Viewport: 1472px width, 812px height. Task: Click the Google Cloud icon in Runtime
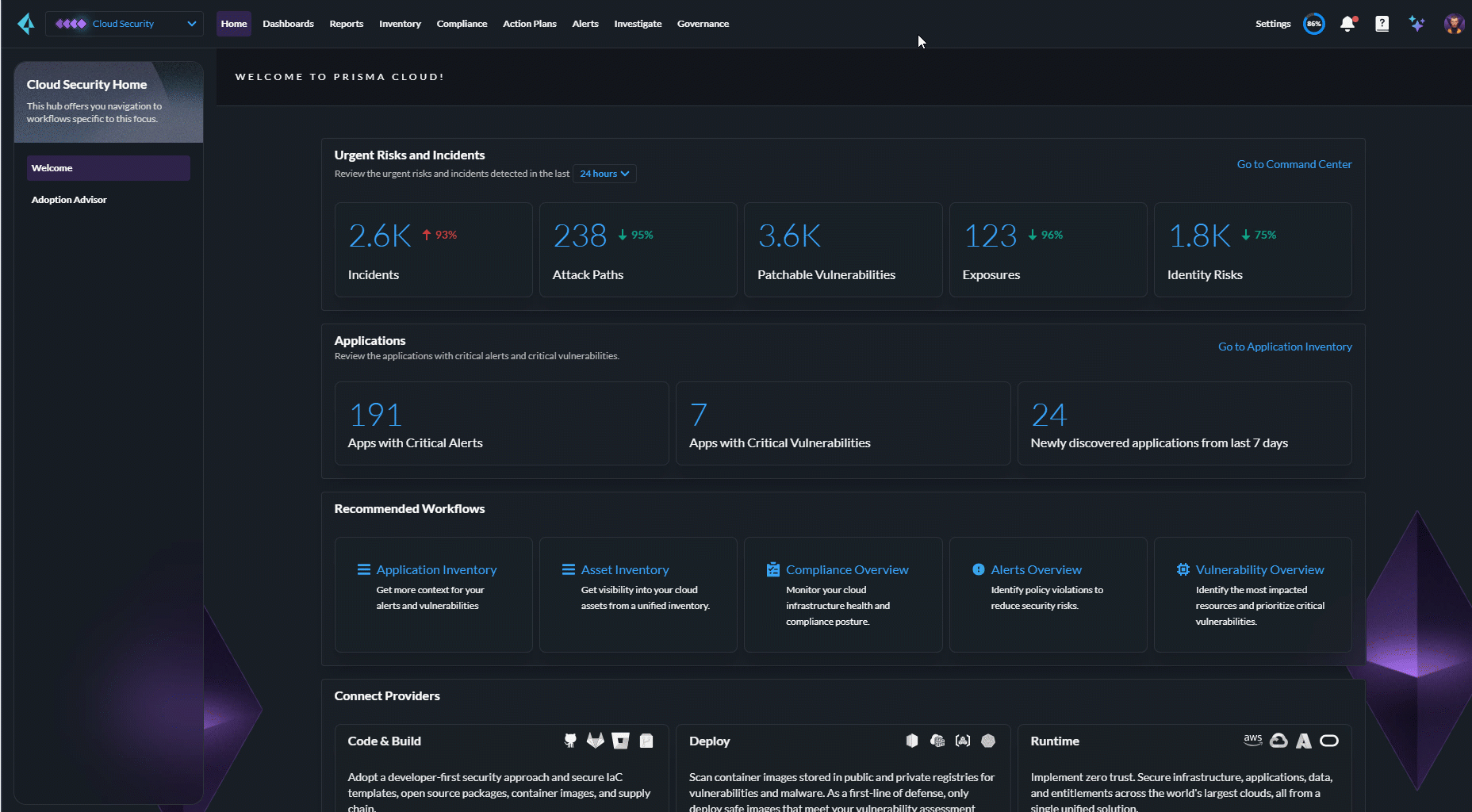click(x=1278, y=741)
